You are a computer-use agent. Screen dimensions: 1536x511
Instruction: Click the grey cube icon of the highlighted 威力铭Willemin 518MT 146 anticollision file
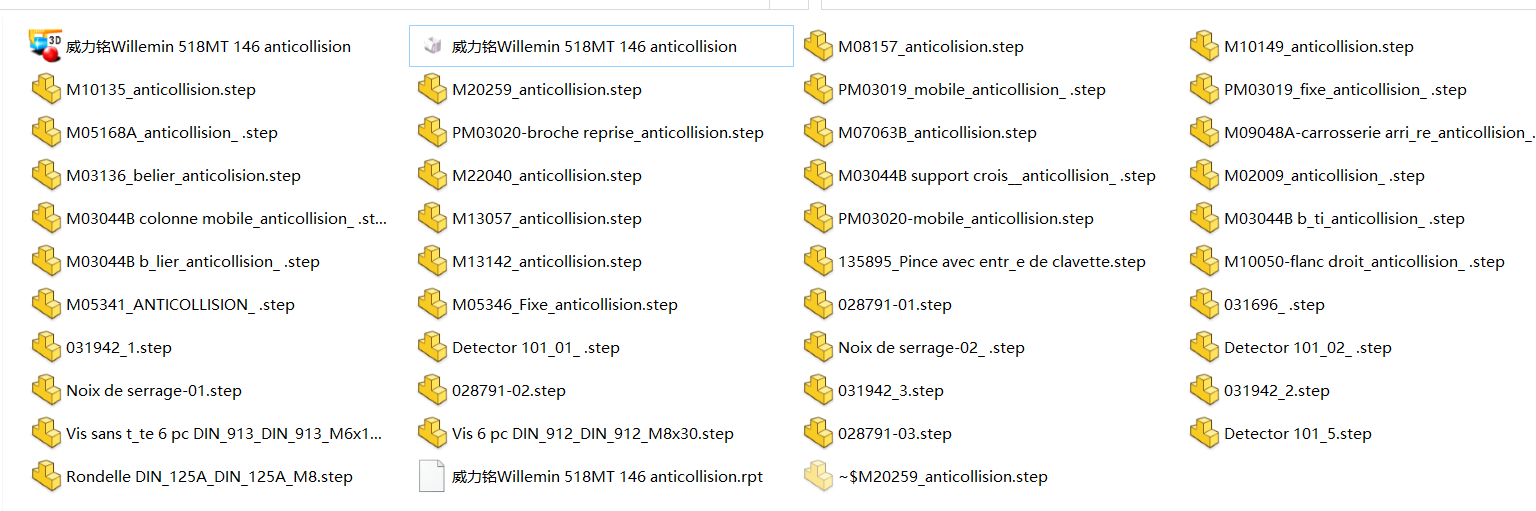[x=433, y=46]
